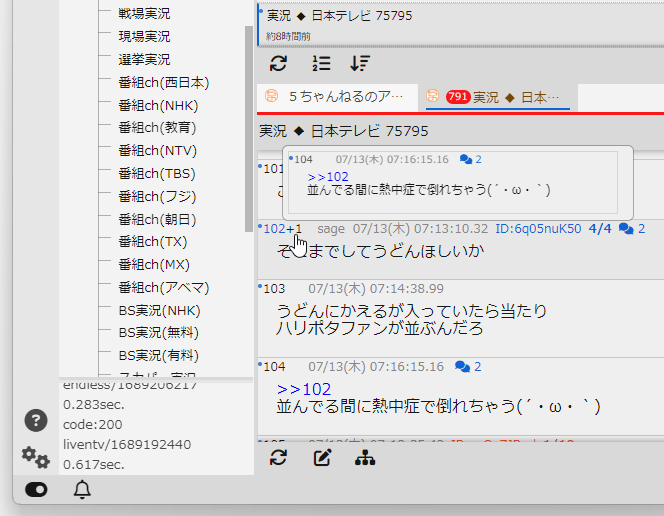Viewport: 664px width, 516px height.
Task: Click the write post (pencil) icon
Action: [322, 458]
